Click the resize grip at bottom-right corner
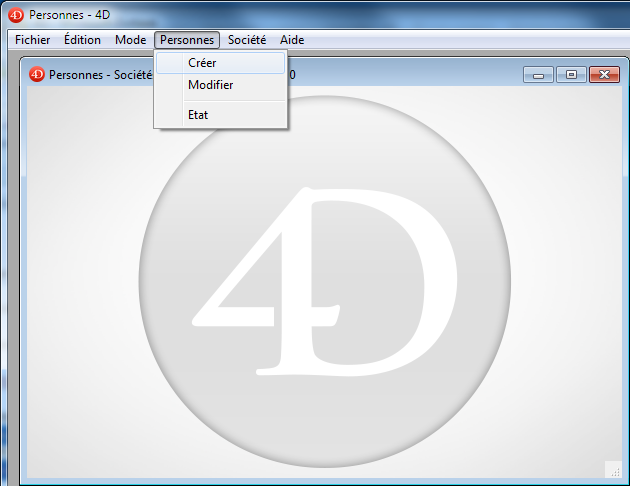 pos(612,469)
